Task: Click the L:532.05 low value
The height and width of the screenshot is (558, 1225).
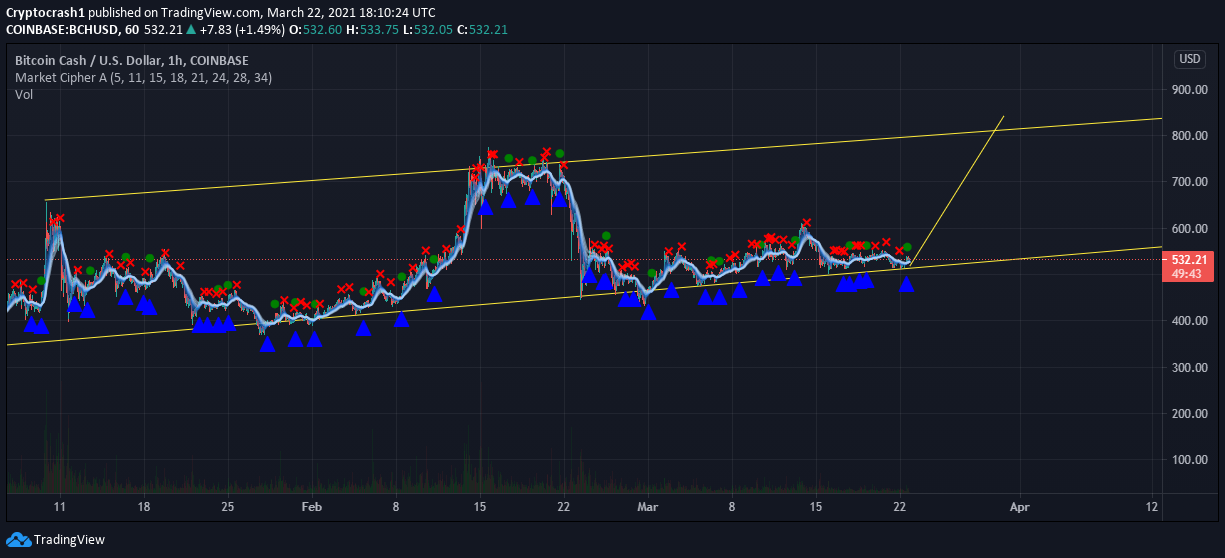Action: tap(427, 30)
